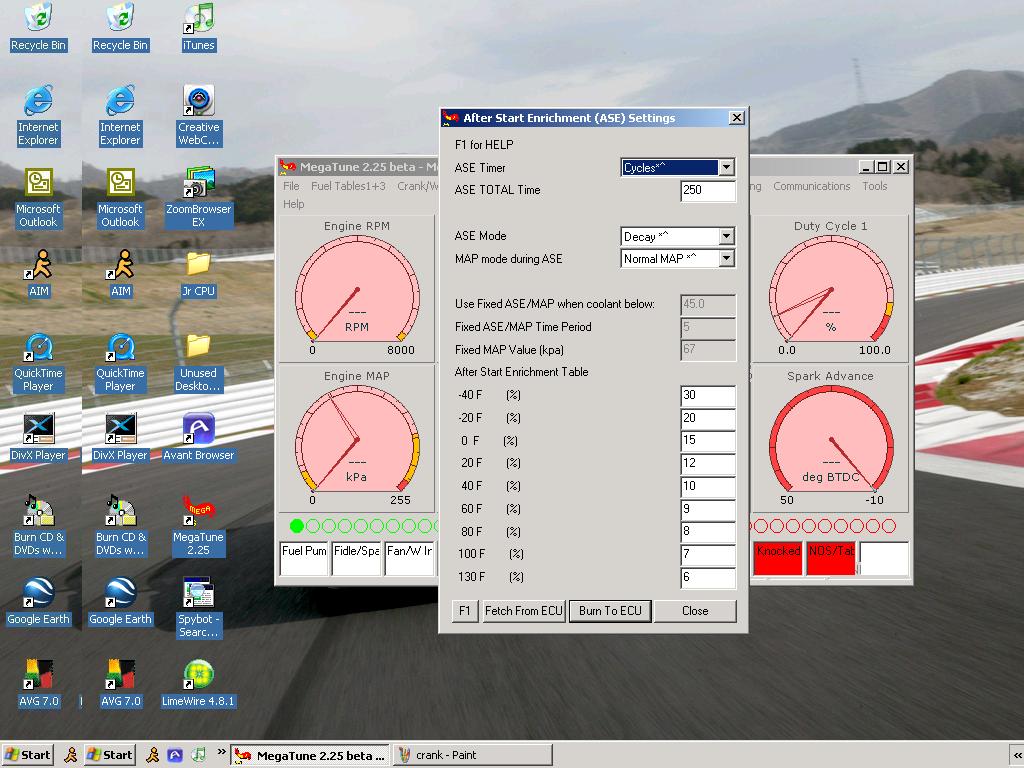Expand the ASE Timer dropdown
The width and height of the screenshot is (1024, 768).
click(x=726, y=168)
